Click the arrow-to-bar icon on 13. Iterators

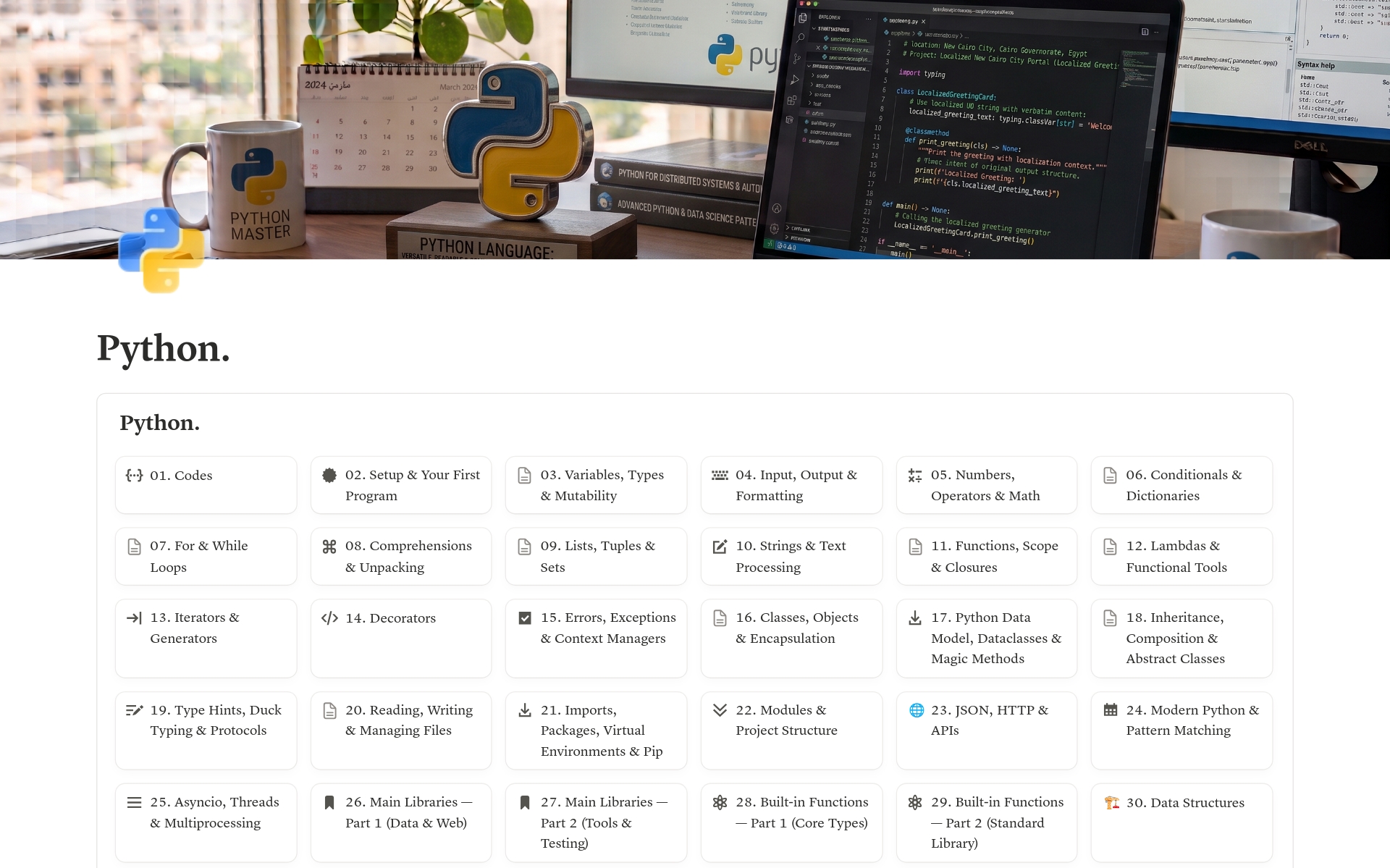click(134, 618)
